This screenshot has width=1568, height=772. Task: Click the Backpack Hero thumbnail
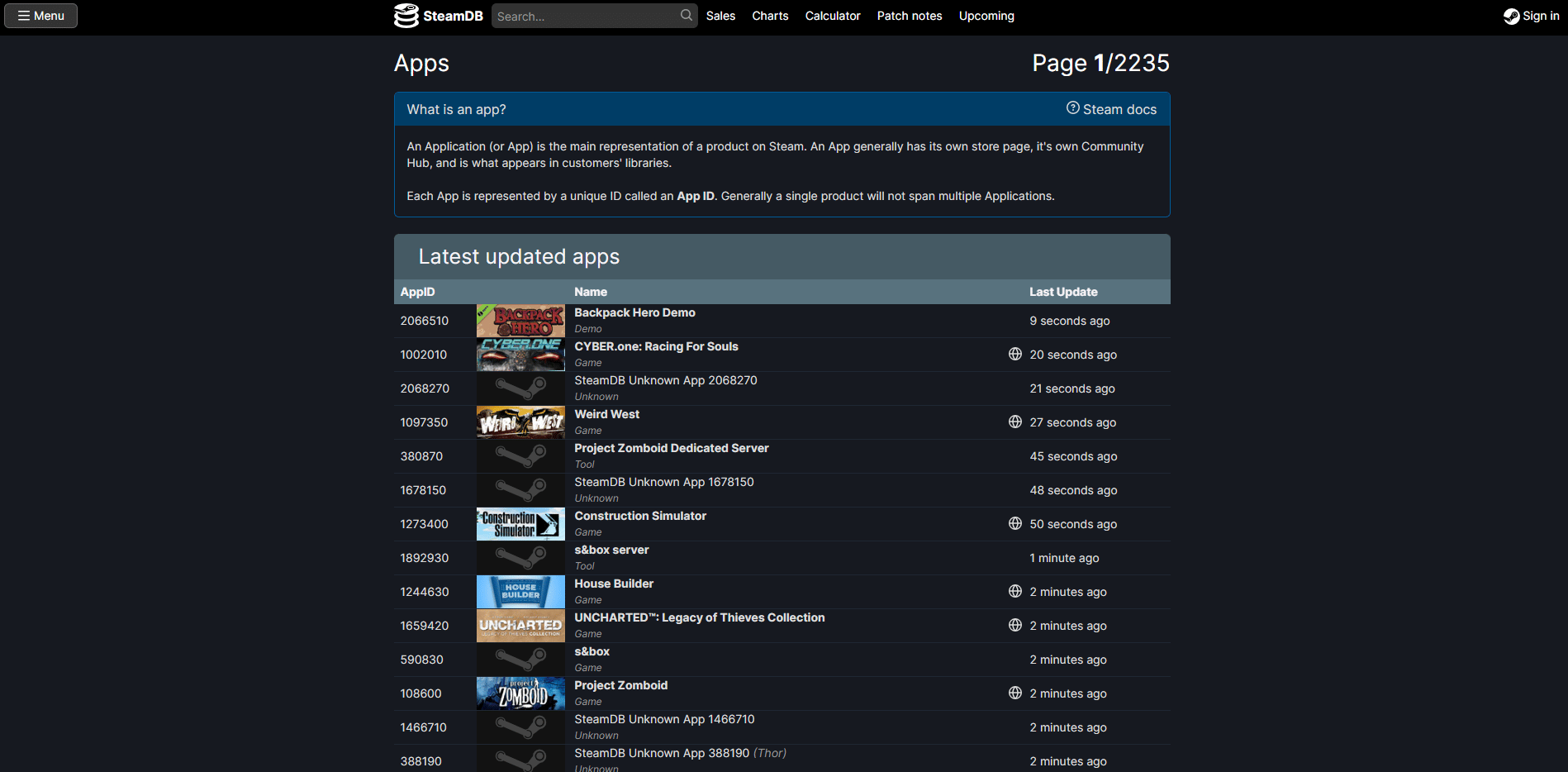pos(520,321)
